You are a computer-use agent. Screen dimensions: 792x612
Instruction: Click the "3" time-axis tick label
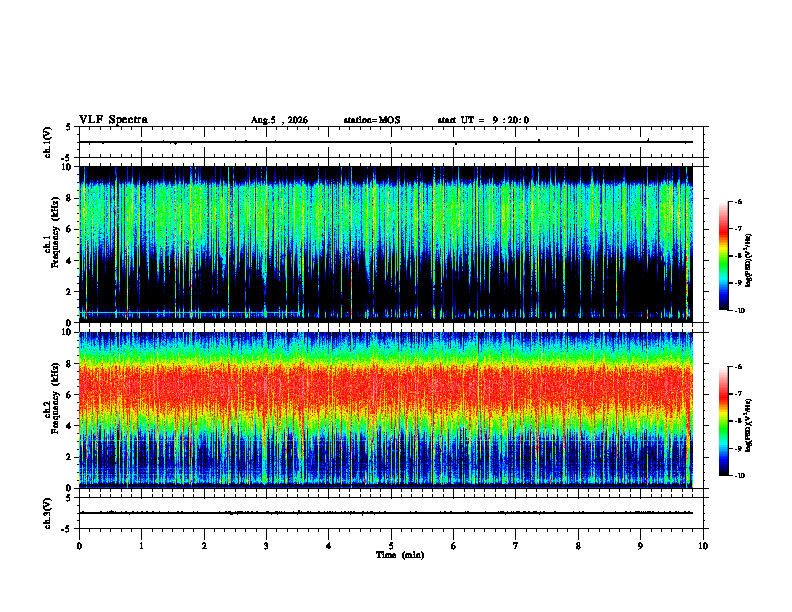click(266, 546)
